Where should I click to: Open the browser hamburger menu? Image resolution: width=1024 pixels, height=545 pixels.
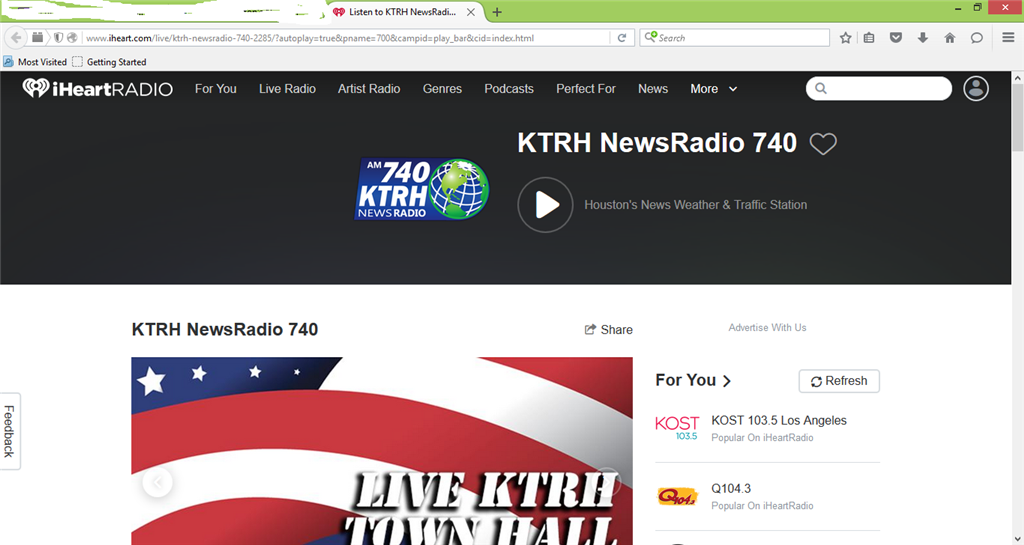pos(1008,38)
